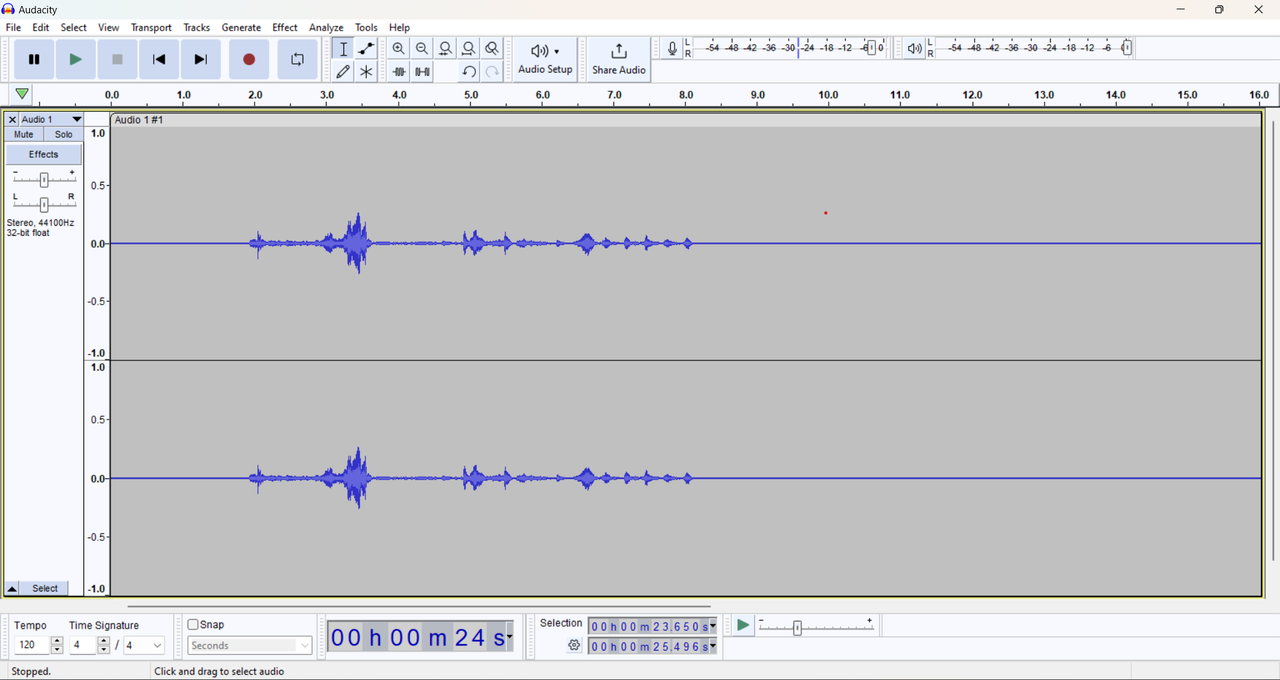Click Play-at-Speed green button
Viewport: 1280px width, 680px height.
(743, 626)
